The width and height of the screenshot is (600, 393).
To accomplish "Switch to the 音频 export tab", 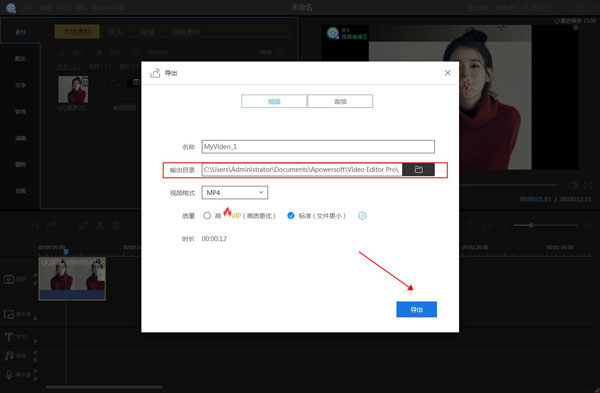I will (x=340, y=101).
